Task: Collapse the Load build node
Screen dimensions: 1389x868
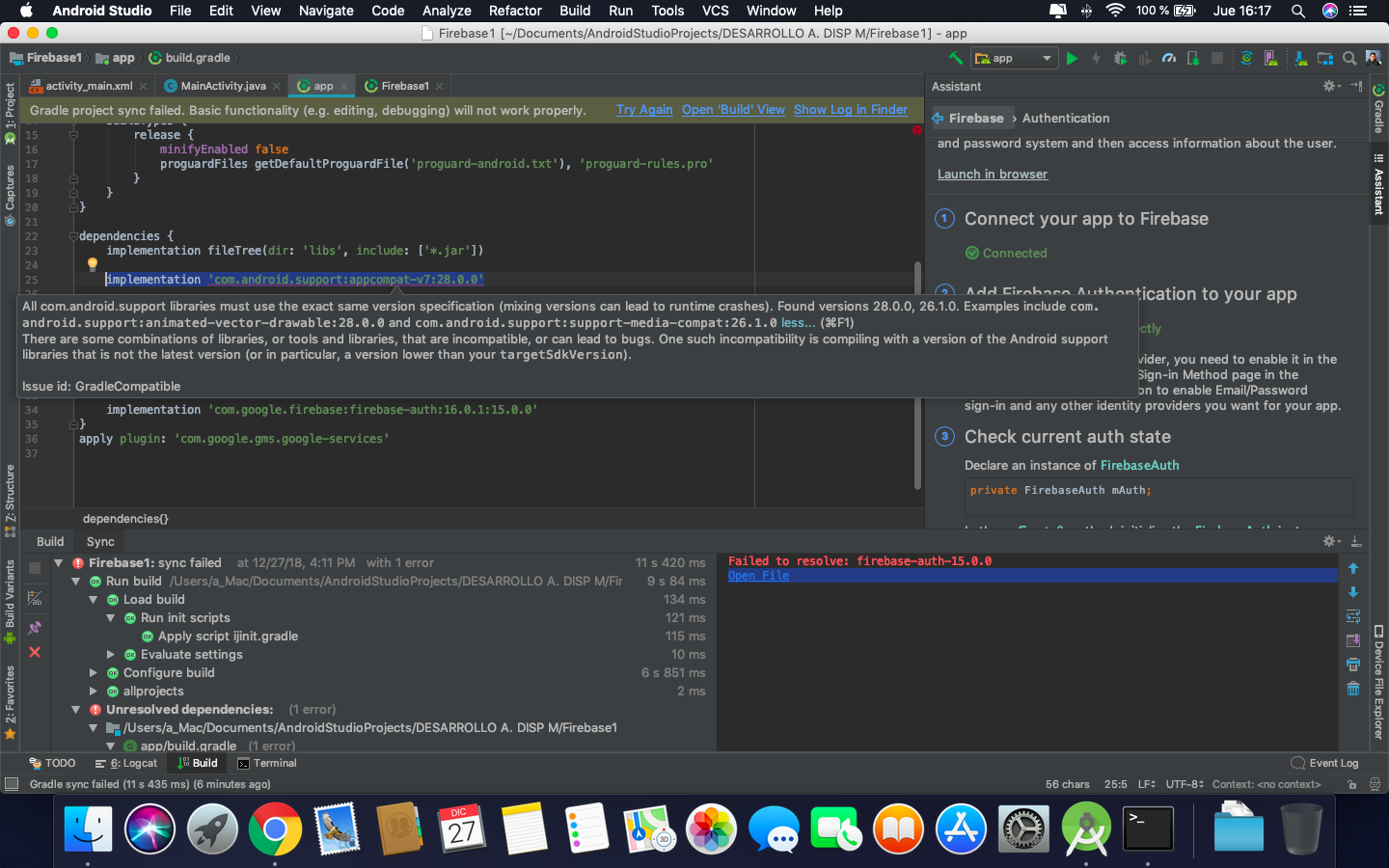Action: [x=94, y=599]
